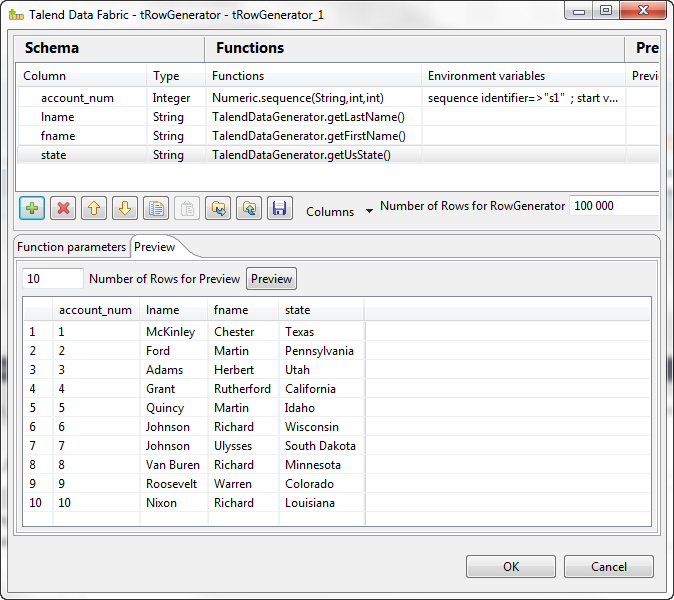Screen dimensions: 674x600
Task: Maximize the tRowGenerator window
Action: 606,10
